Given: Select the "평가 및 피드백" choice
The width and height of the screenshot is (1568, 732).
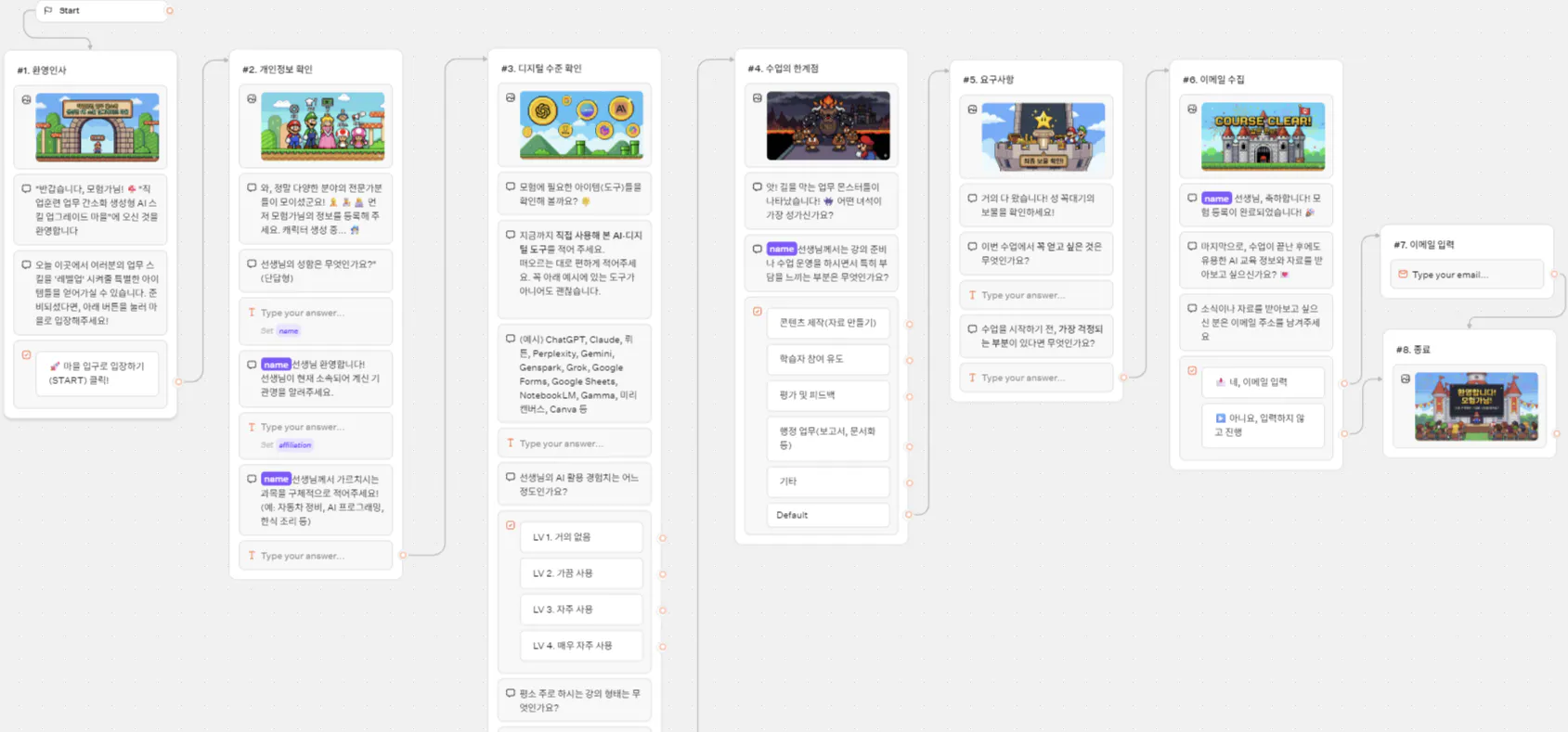Looking at the screenshot, I should pyautogui.click(x=828, y=395).
